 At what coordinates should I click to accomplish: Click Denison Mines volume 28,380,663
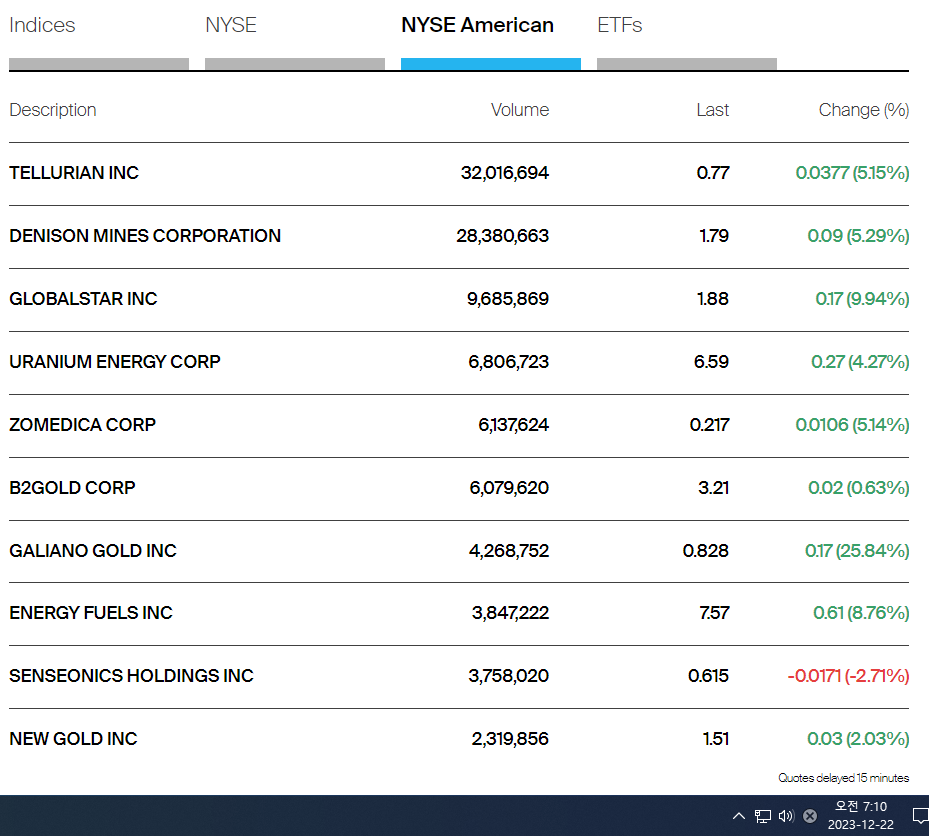pyautogui.click(x=502, y=235)
